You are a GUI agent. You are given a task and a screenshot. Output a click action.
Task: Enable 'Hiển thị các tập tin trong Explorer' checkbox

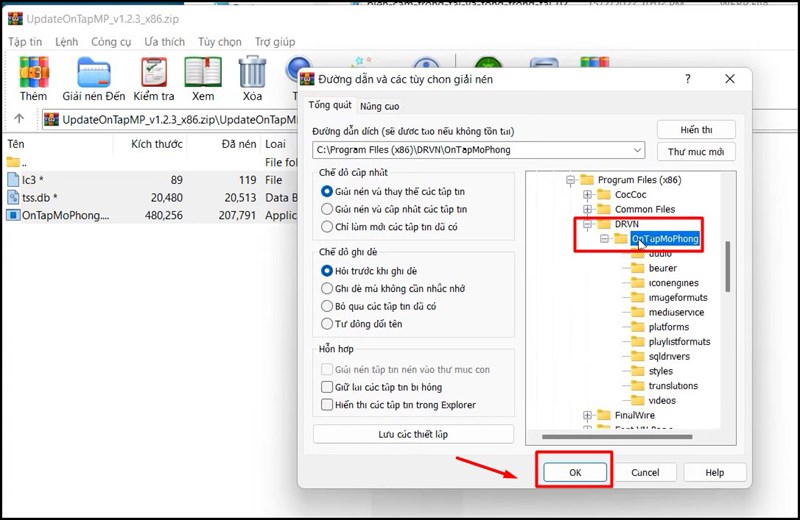327,404
